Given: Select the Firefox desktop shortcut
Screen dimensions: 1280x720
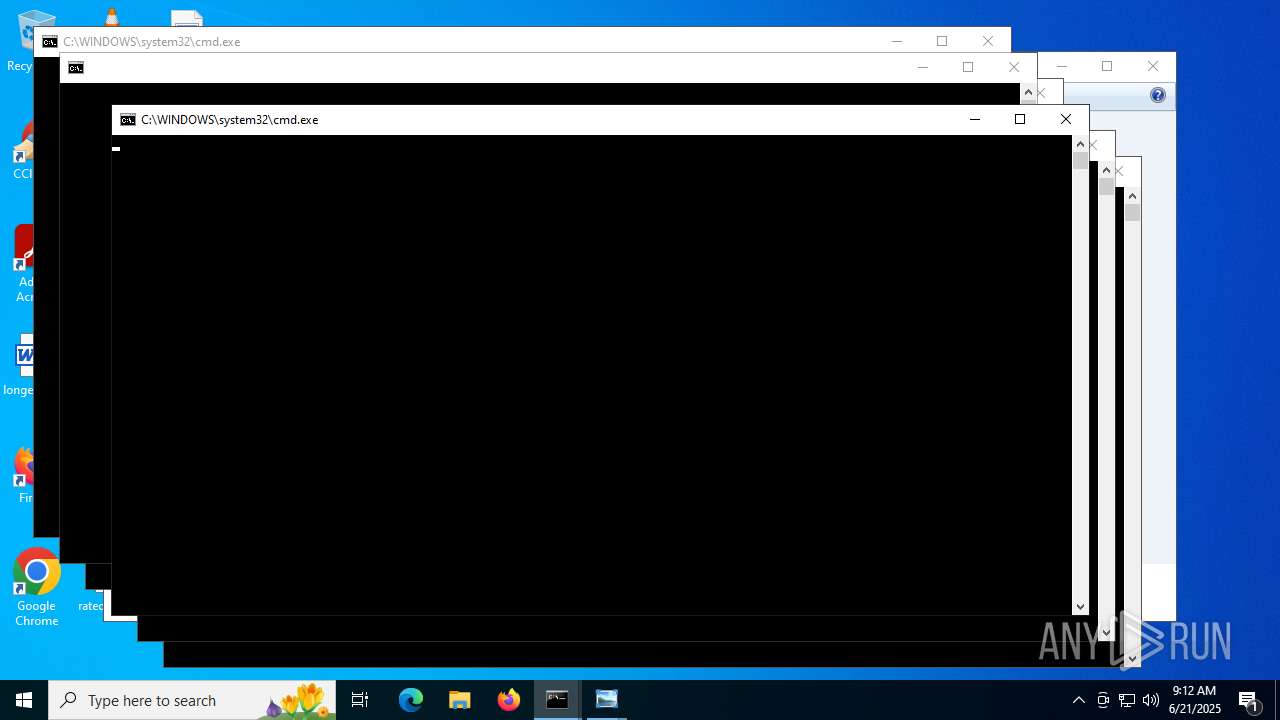Looking at the screenshot, I should pyautogui.click(x=23, y=474).
